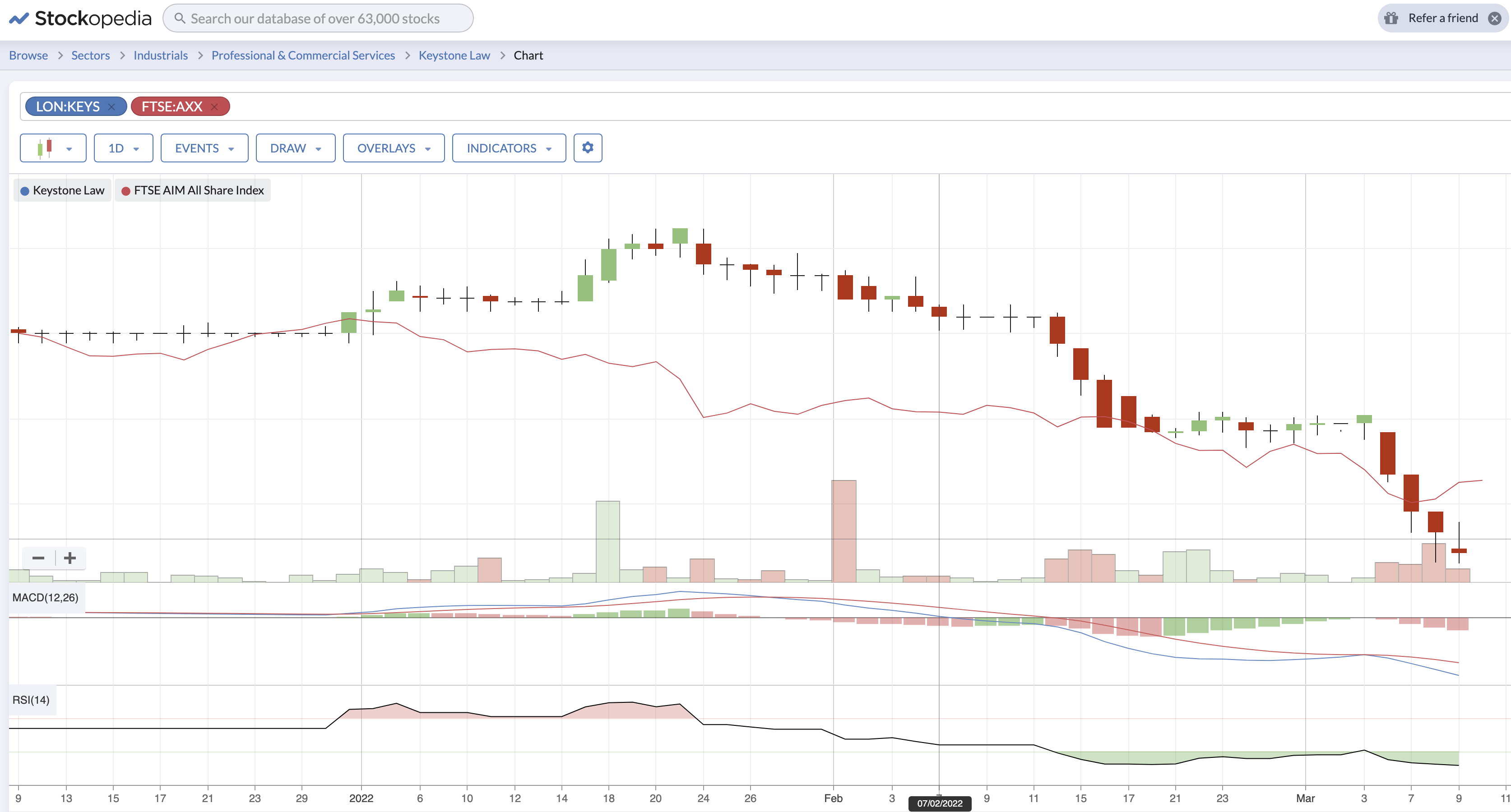Click the Mar label on the time axis

[1305, 798]
